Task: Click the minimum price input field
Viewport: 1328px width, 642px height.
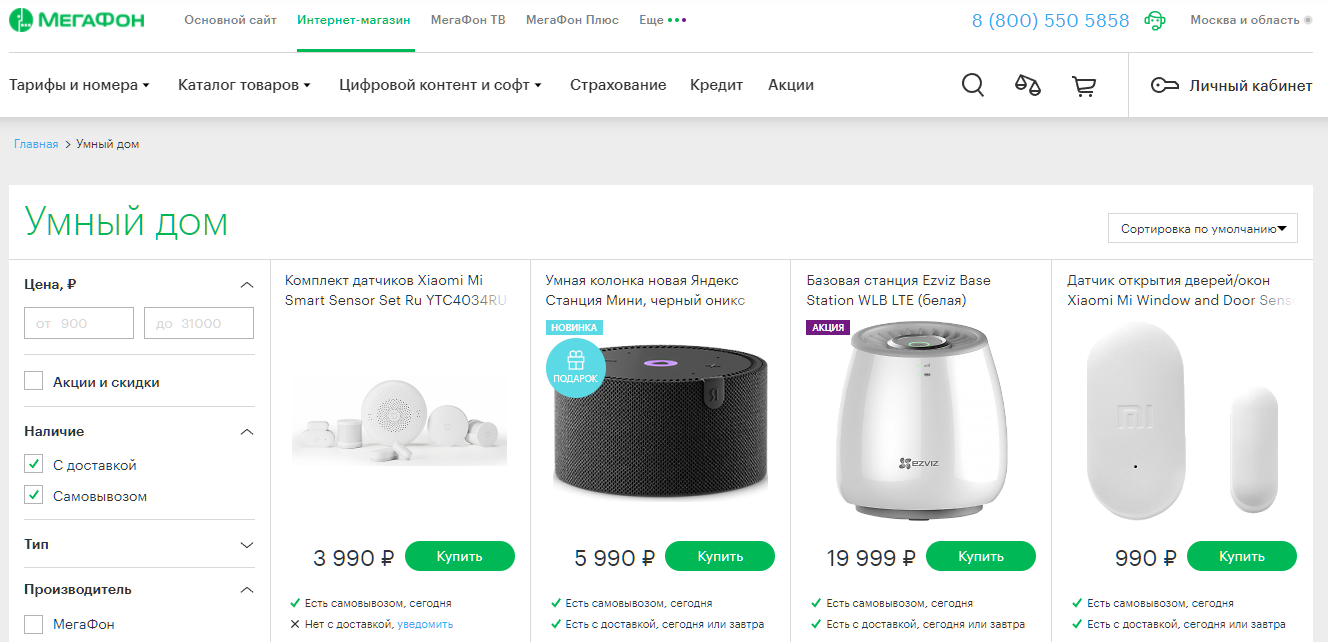Action: pos(79,323)
